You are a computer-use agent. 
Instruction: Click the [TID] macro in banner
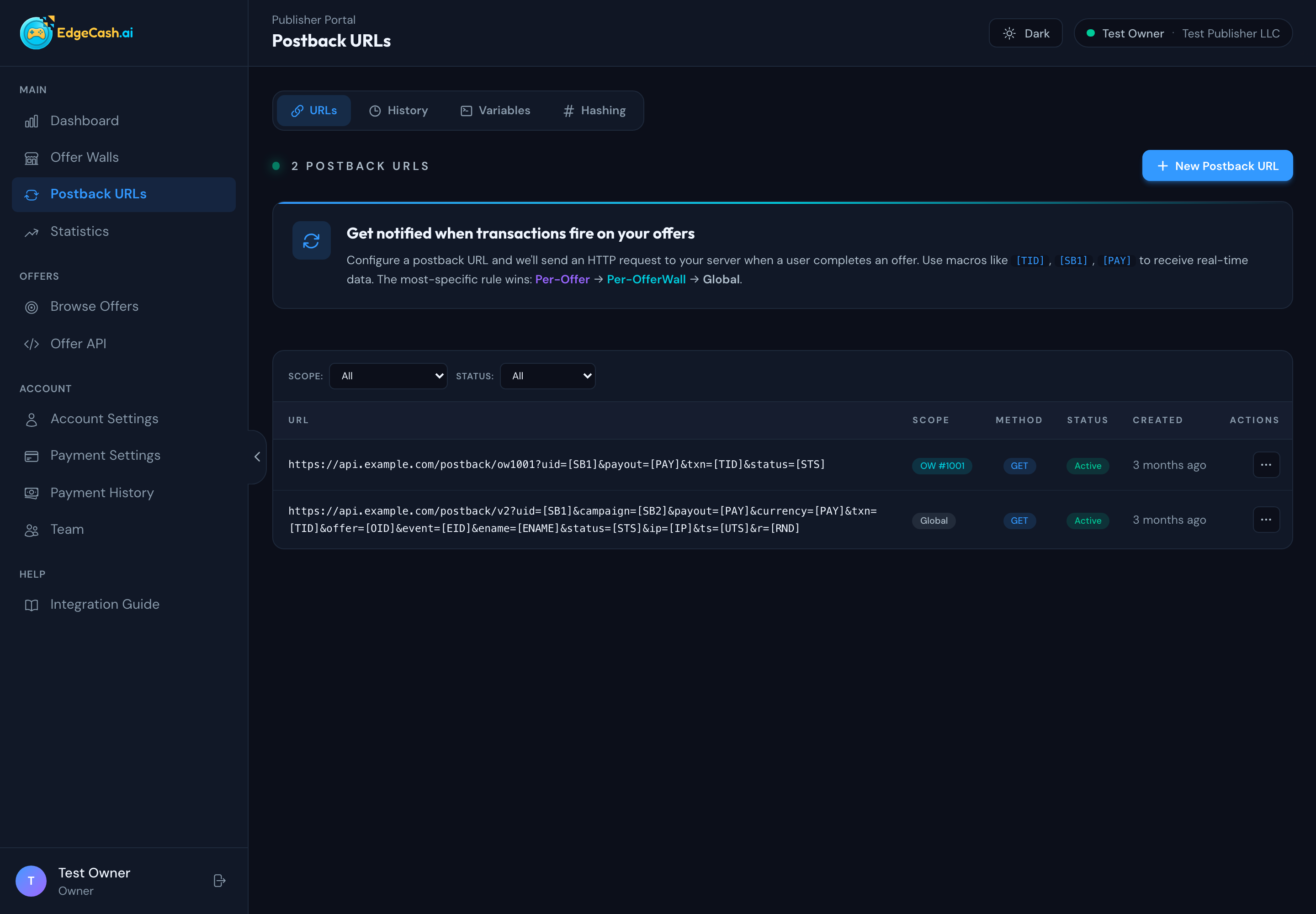(1029, 260)
